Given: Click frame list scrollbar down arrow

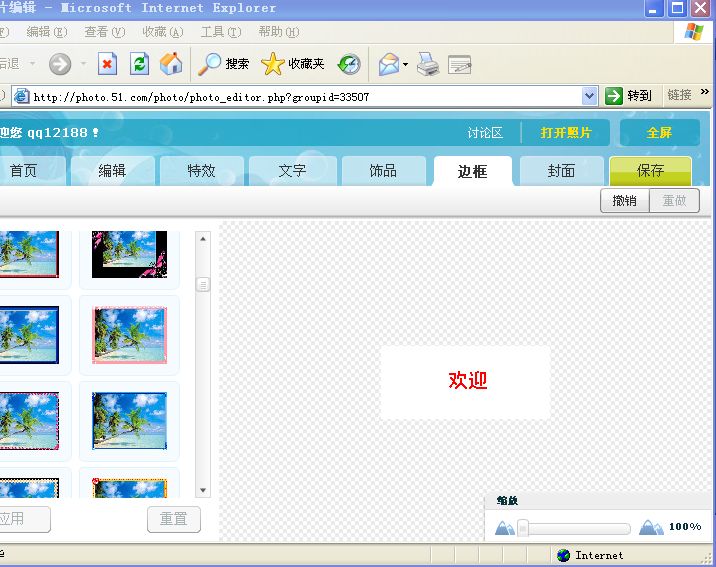Looking at the screenshot, I should [x=203, y=490].
